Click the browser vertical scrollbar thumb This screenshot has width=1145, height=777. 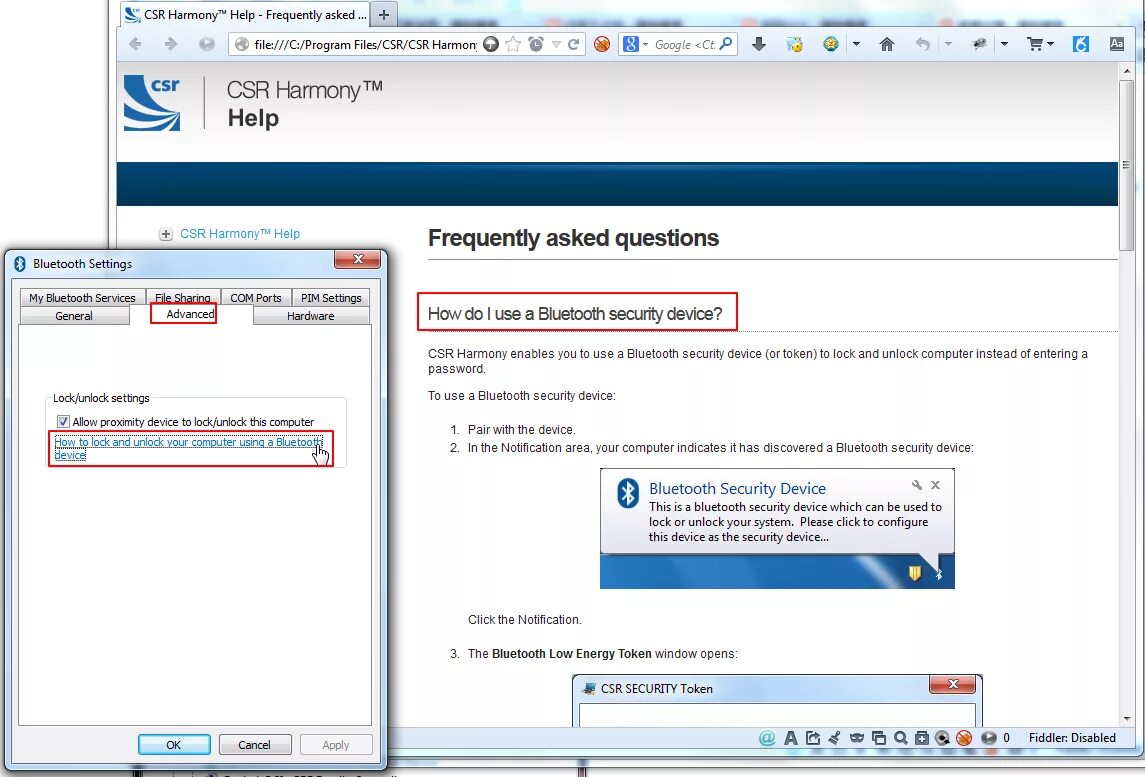coord(1125,166)
